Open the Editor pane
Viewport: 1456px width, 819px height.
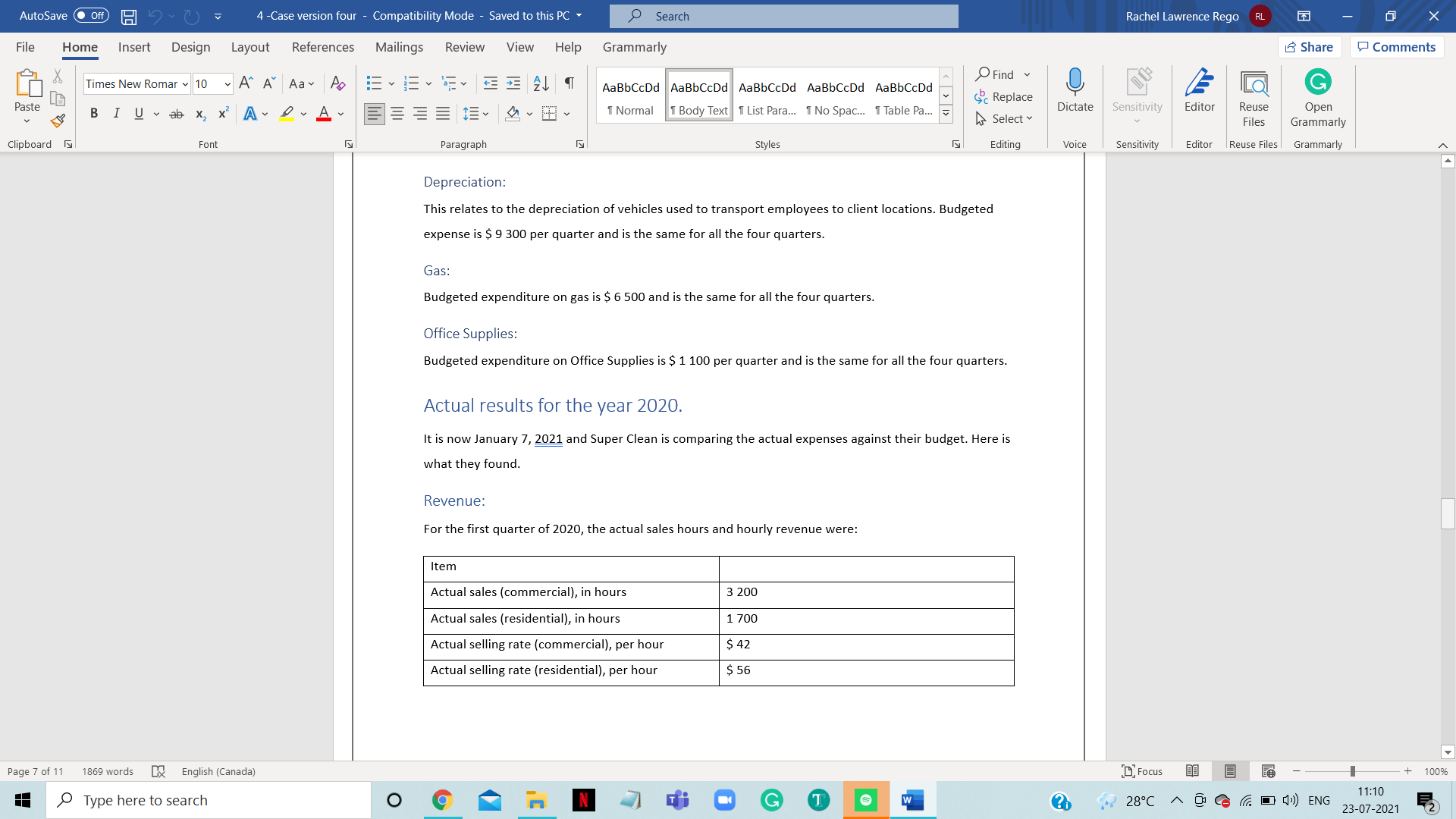[1198, 93]
